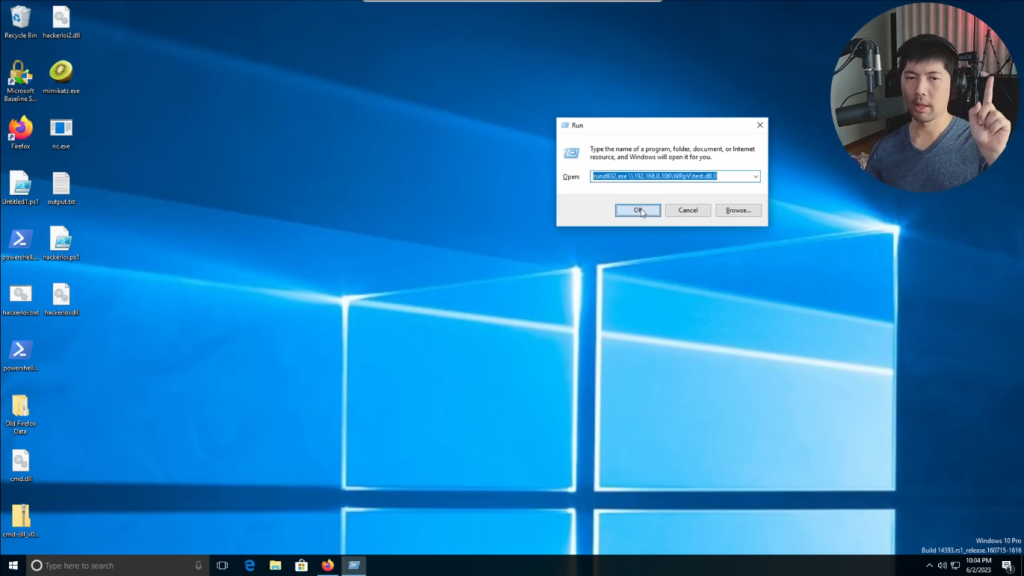Select the nc.exe desktop icon
1024x576 pixels.
tap(61, 133)
